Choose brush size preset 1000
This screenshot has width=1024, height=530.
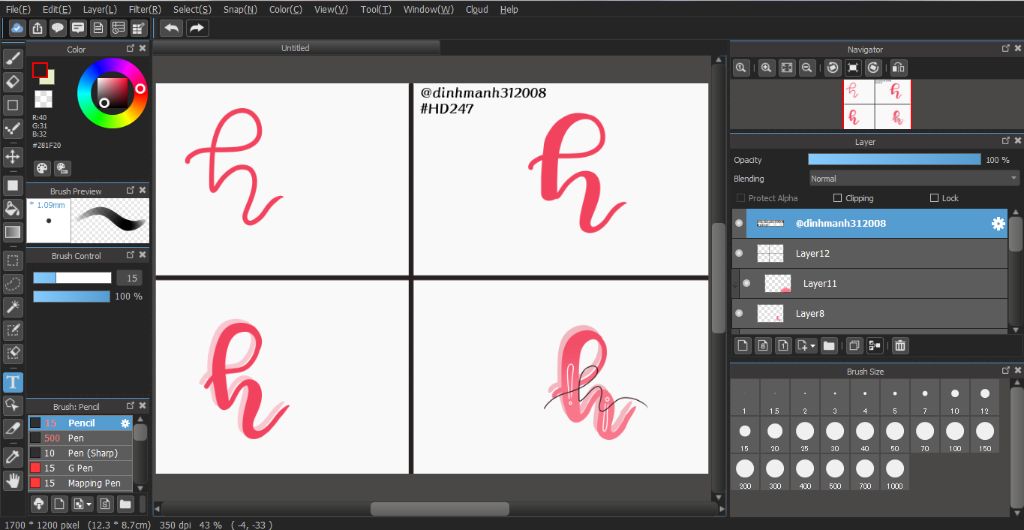895,473
